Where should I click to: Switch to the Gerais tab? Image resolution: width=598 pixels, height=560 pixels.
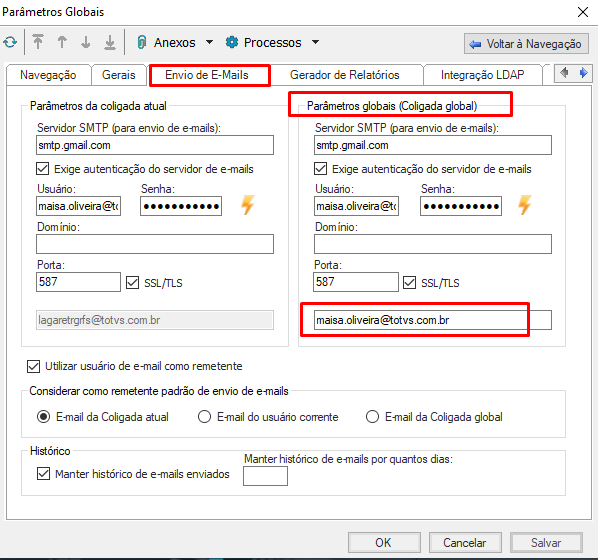coord(119,75)
